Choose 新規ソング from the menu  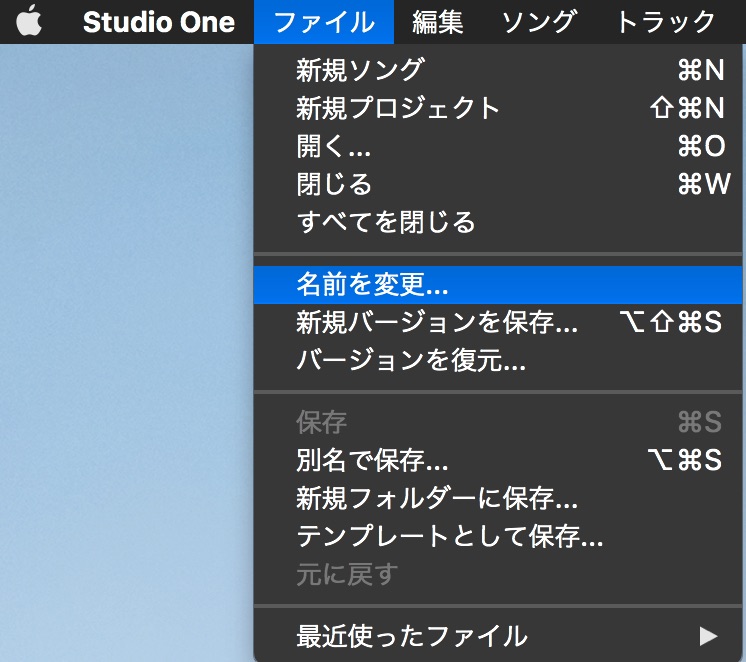tap(360, 70)
